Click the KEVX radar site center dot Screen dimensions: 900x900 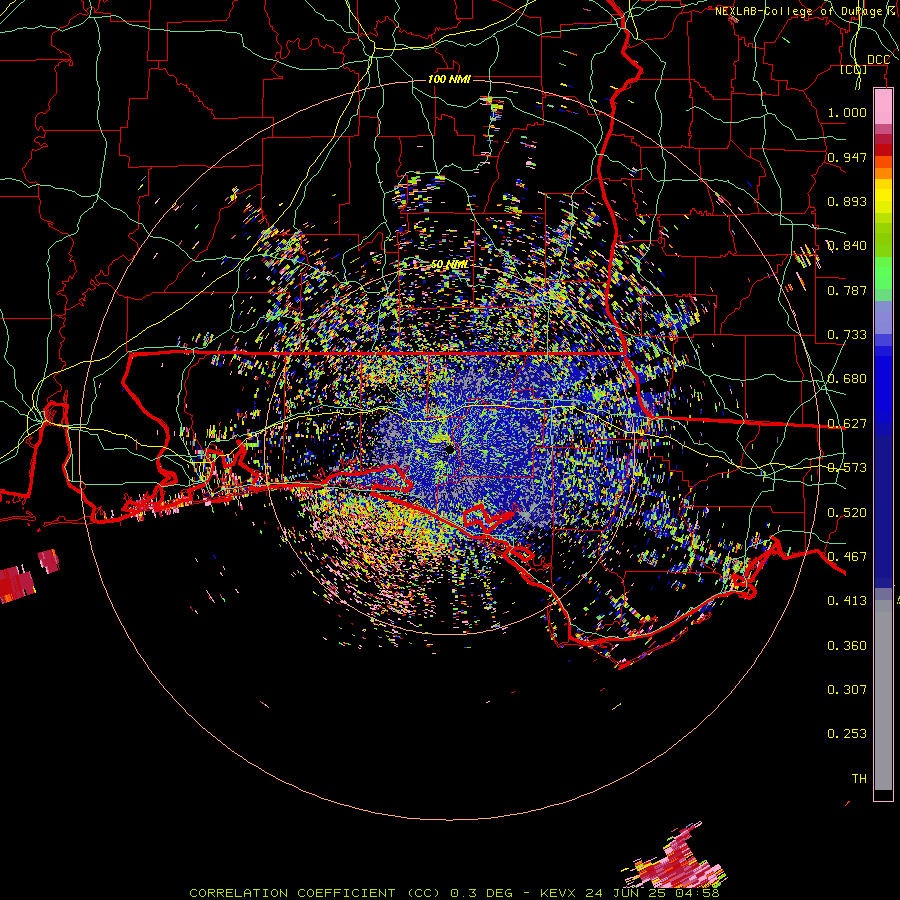click(x=450, y=449)
